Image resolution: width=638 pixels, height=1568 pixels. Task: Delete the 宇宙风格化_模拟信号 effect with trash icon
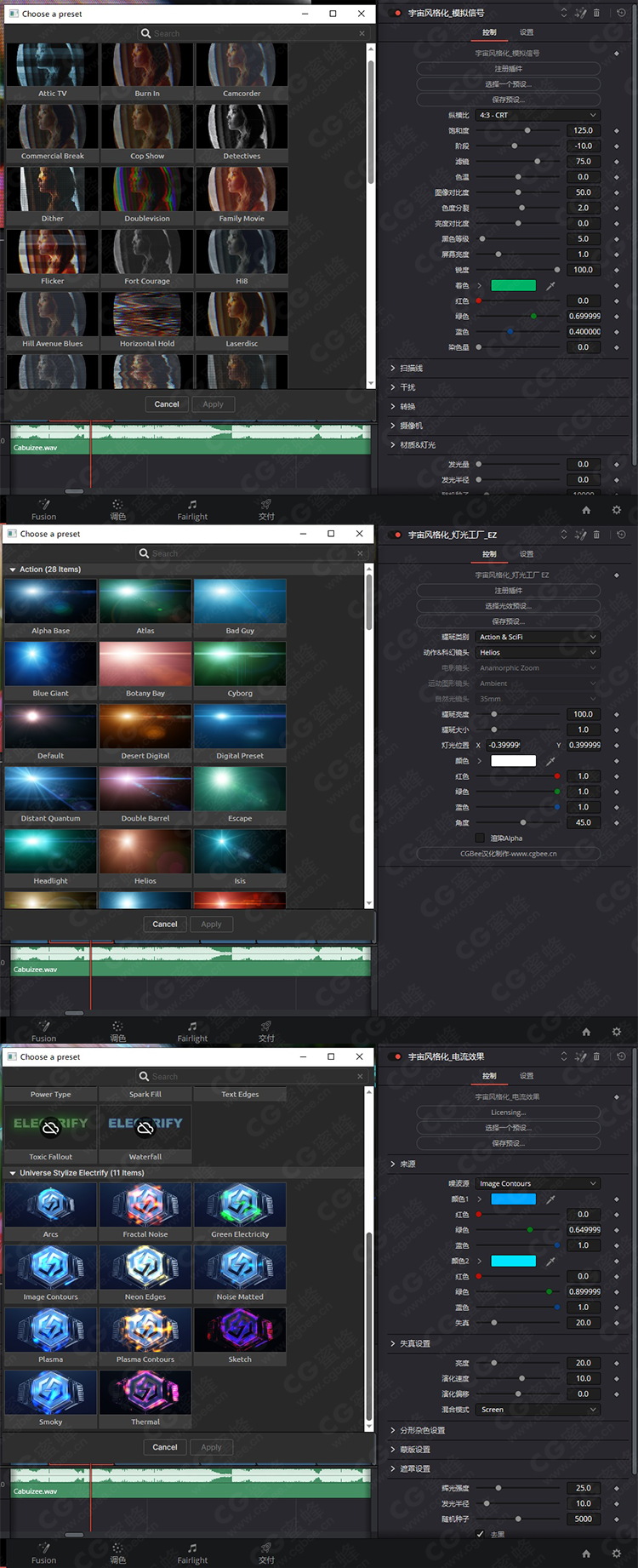pyautogui.click(x=596, y=13)
